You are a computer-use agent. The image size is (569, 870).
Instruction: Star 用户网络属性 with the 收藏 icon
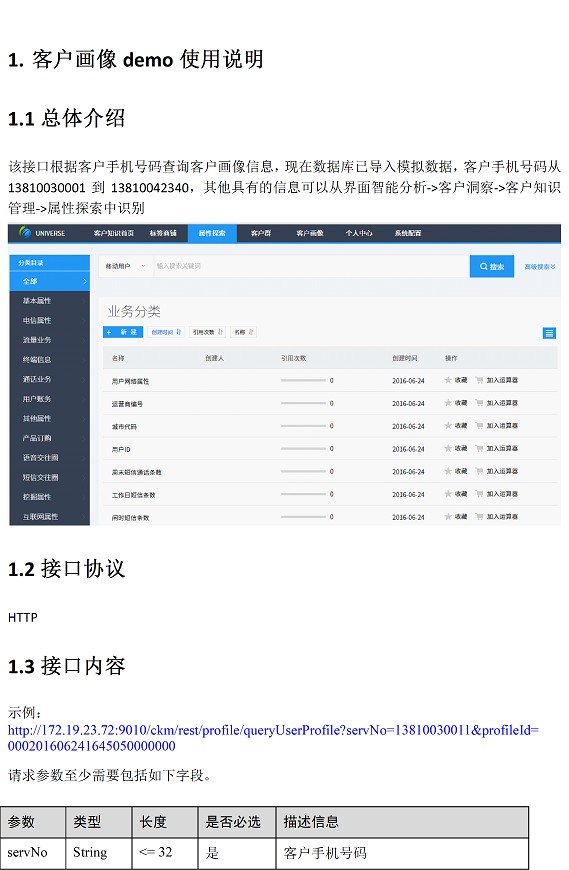(448, 380)
